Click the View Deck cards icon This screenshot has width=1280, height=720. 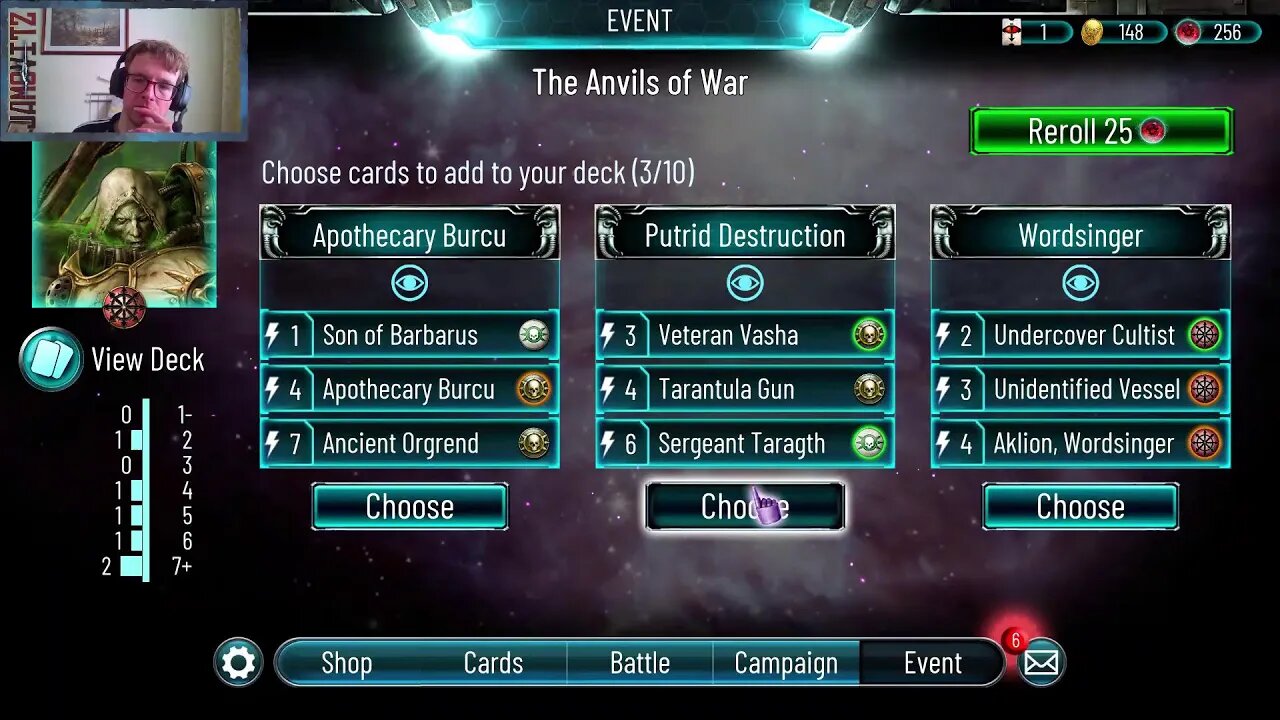pyautogui.click(x=50, y=359)
